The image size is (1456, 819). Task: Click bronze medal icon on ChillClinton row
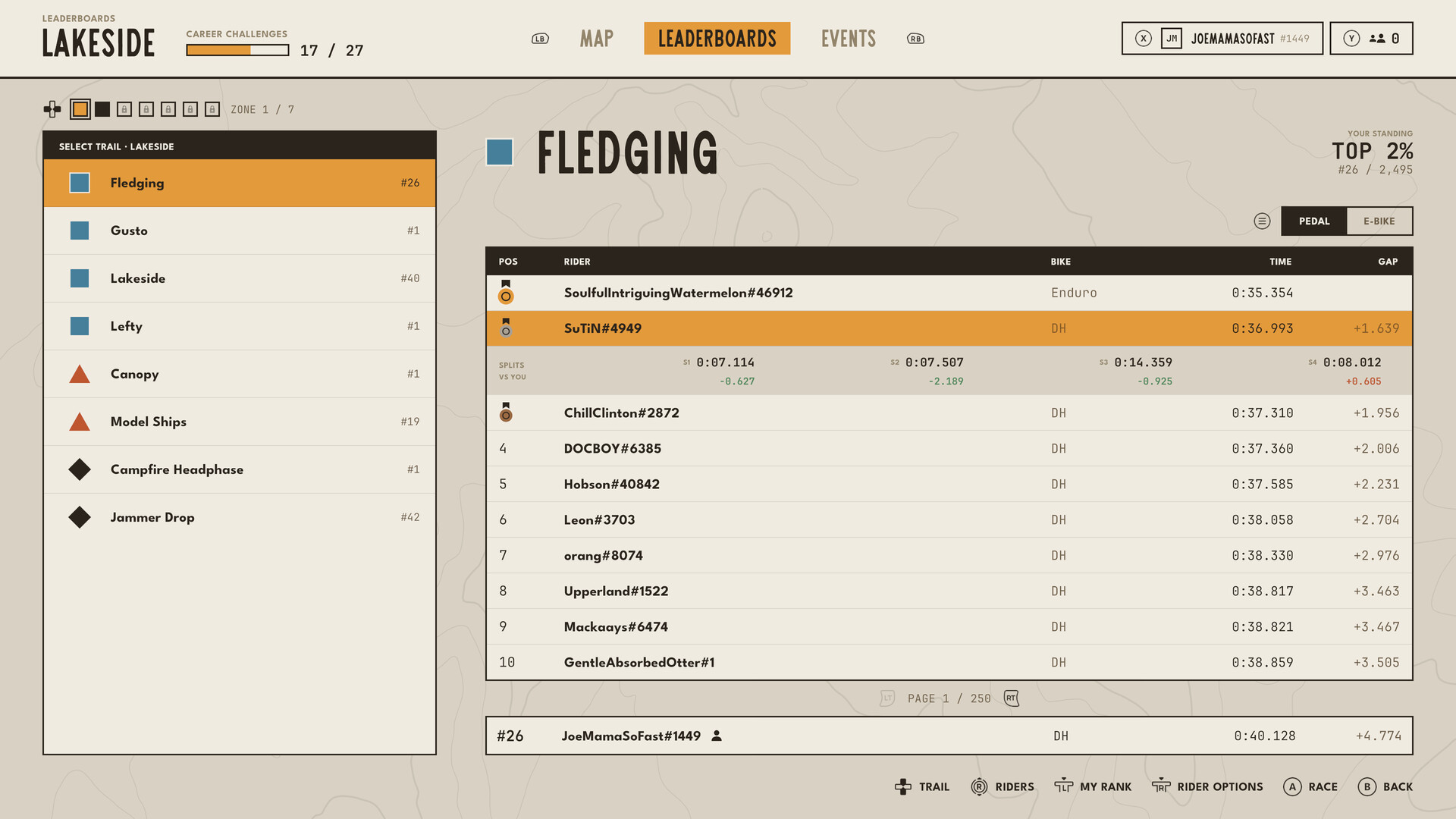506,413
